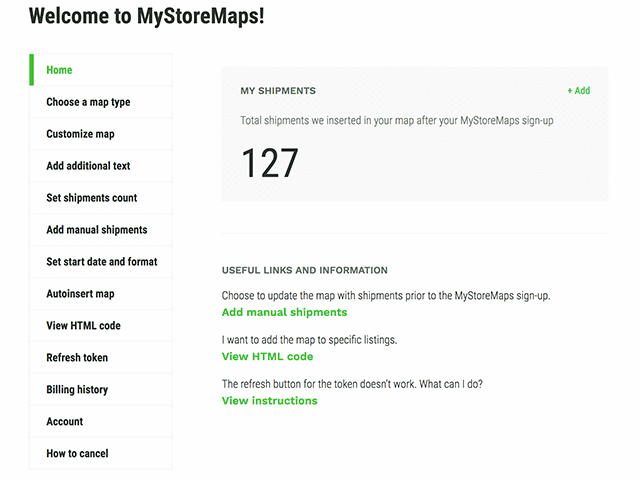Open the Refresh token page
640x480 pixels.
pos(77,358)
